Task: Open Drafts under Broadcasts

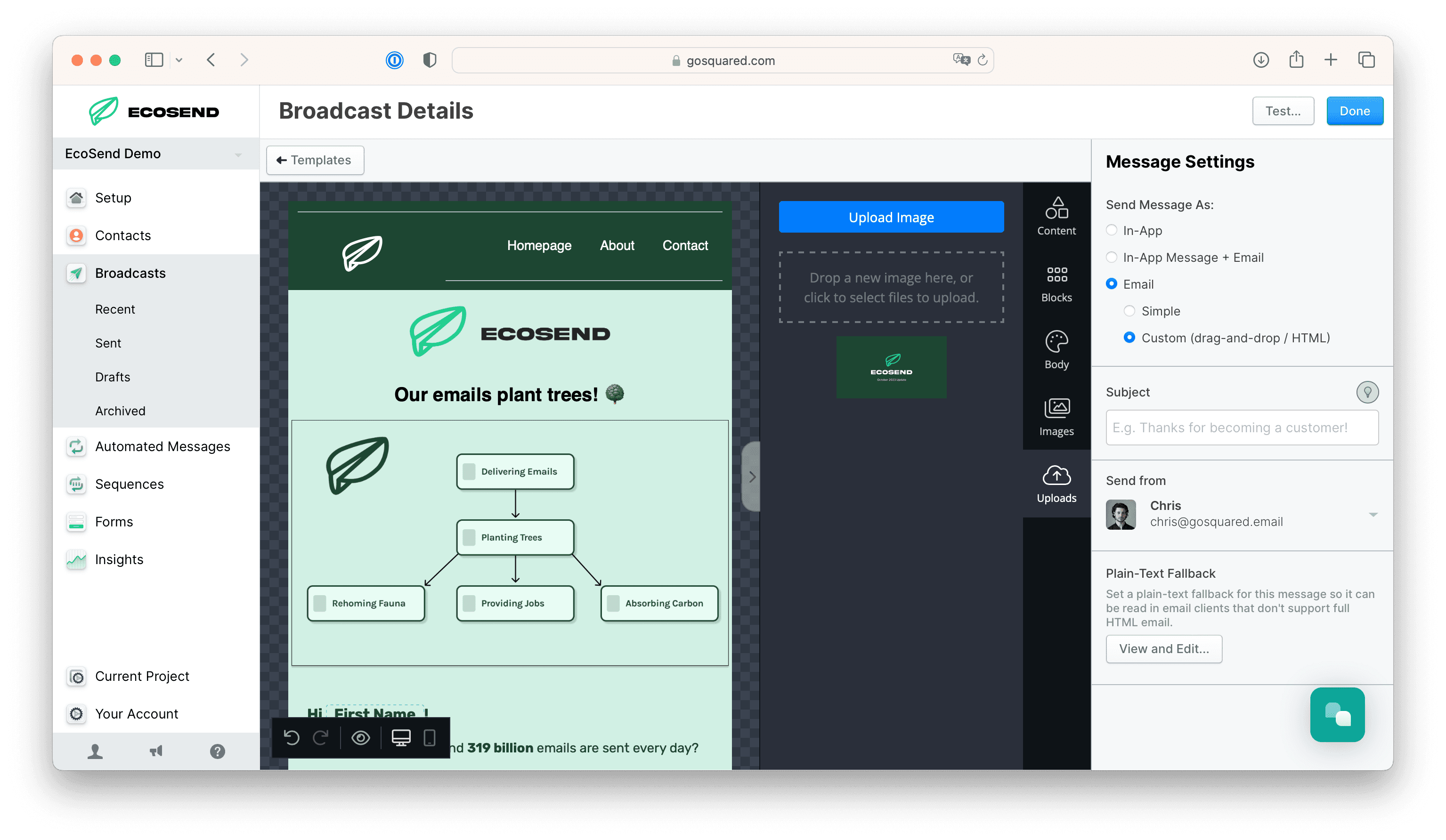Action: coord(113,377)
